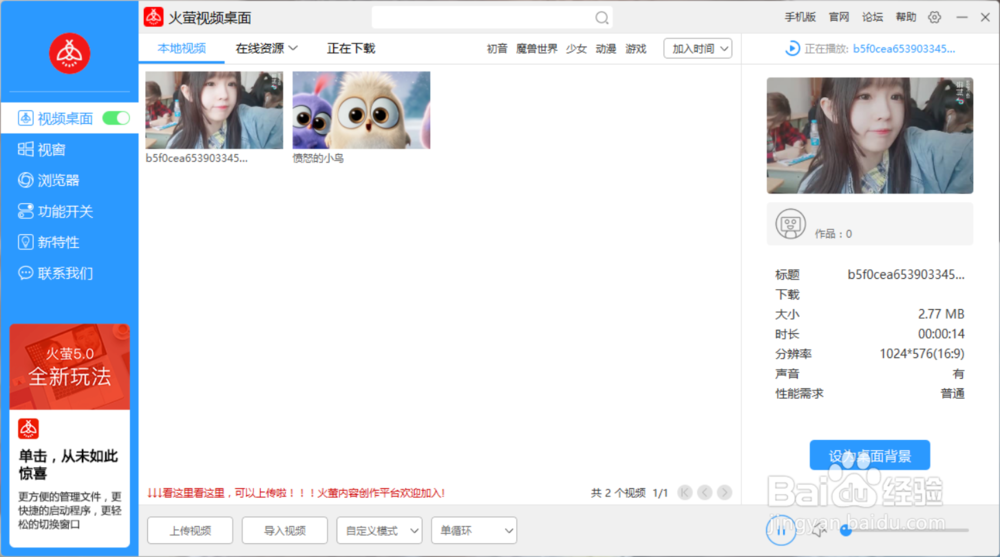Close the 火萤视频桌面 window
Image resolution: width=1000 pixels, height=557 pixels.
(985, 17)
